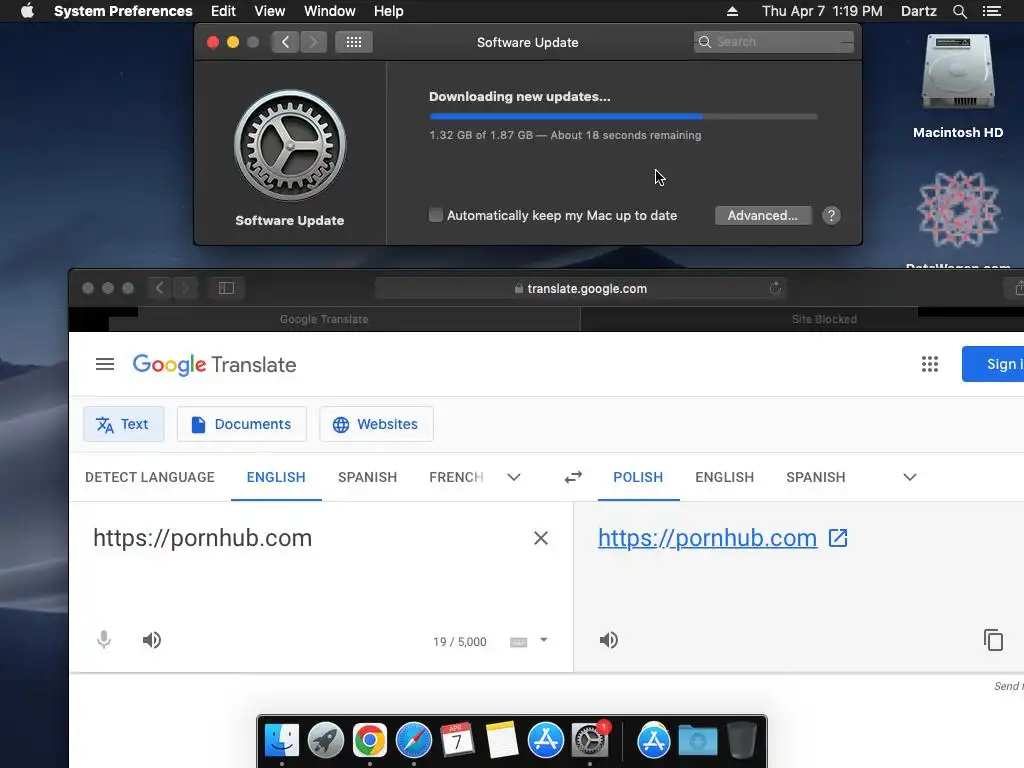Choose French as source language
1024x768 pixels.
456,477
